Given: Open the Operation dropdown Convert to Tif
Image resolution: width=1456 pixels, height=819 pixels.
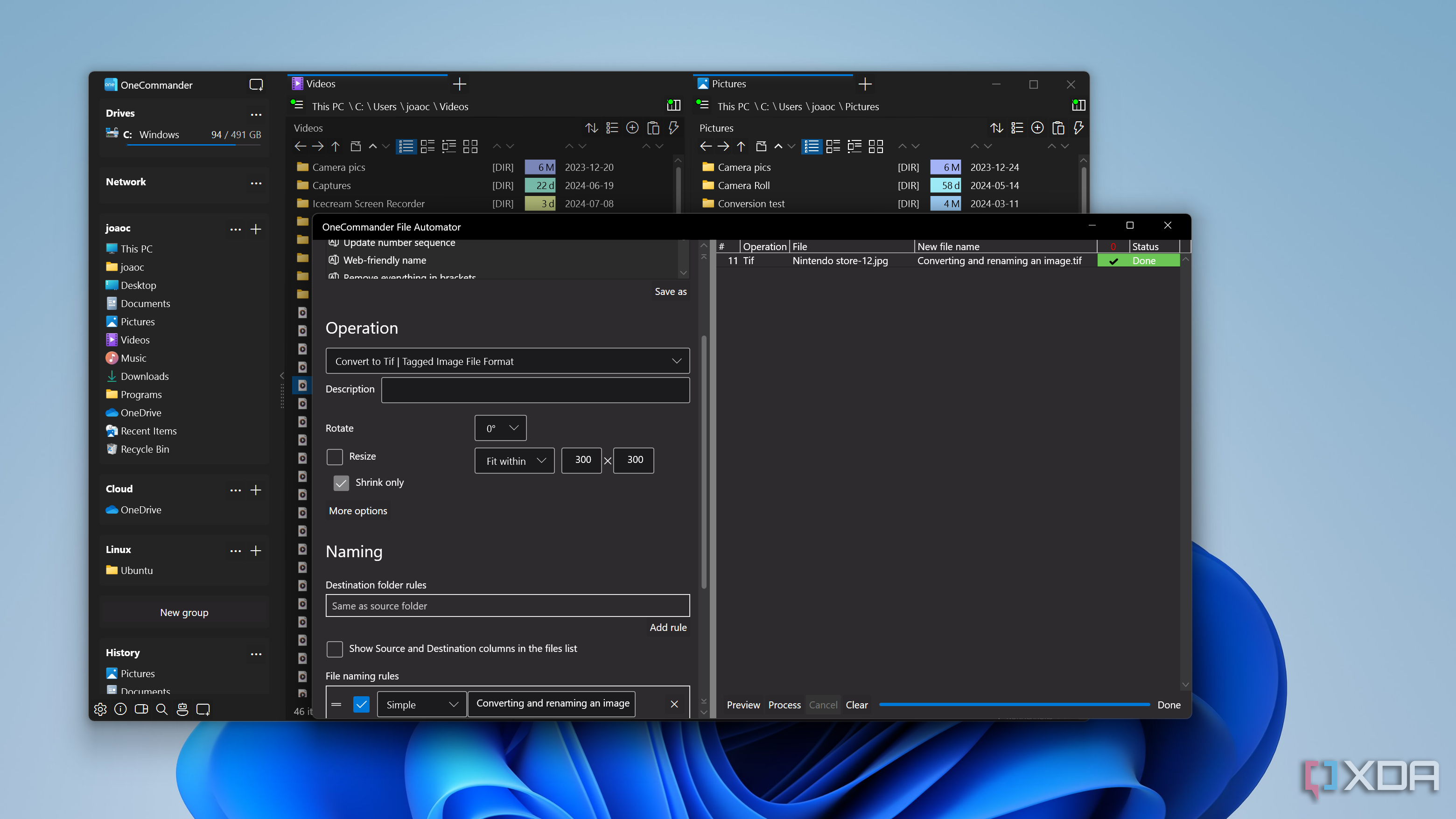Looking at the screenshot, I should (x=508, y=361).
